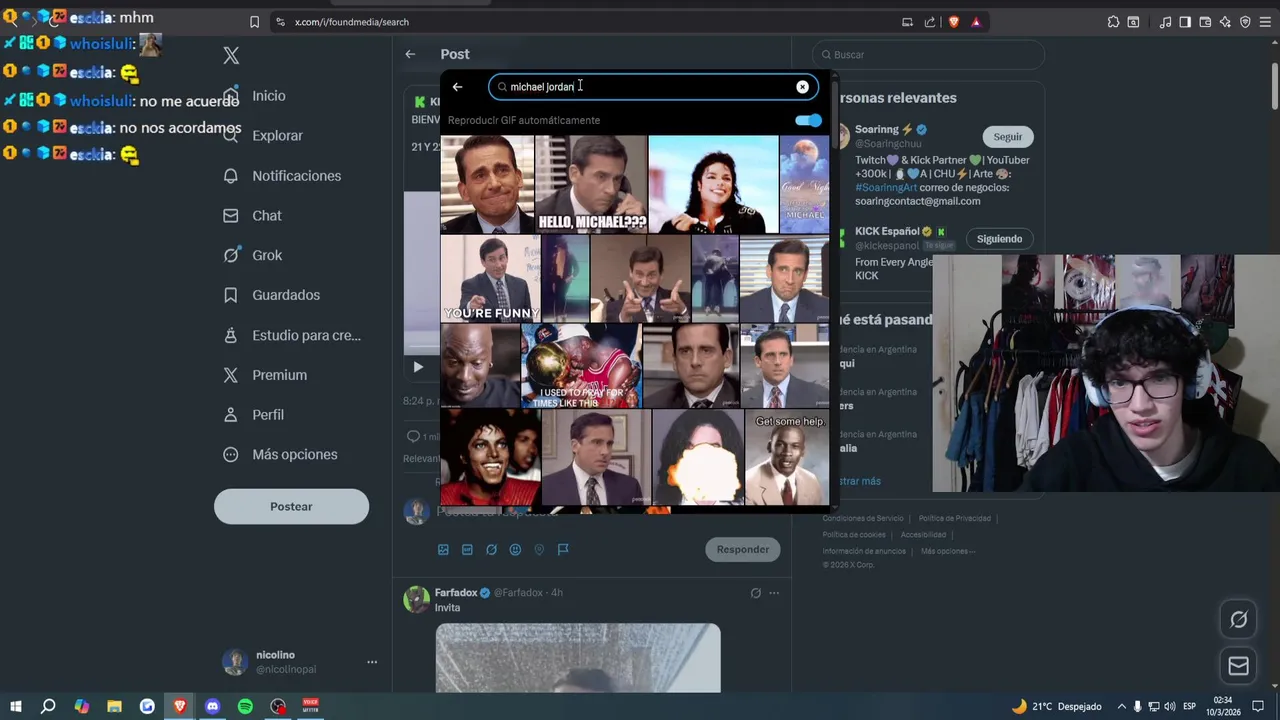Choose the Get some help GIF

click(787, 457)
